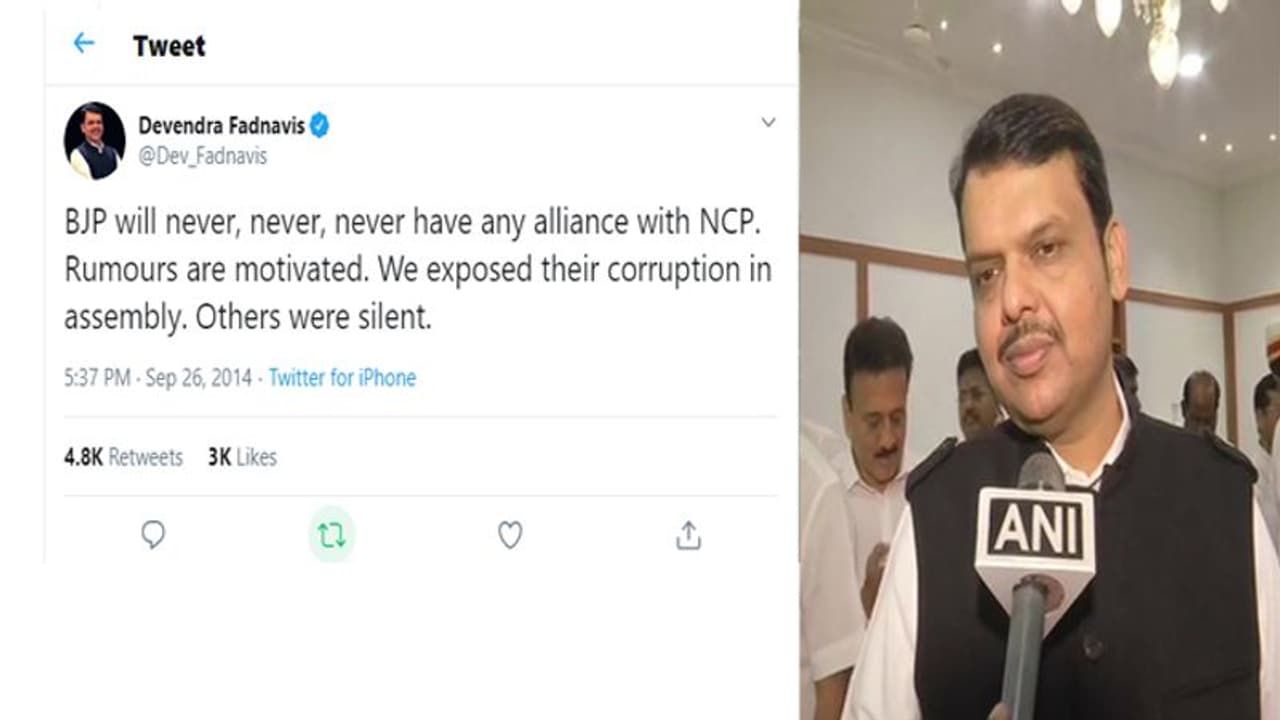Click the ANI logo on the microphone
1280x720 pixels.
pos(1036,526)
